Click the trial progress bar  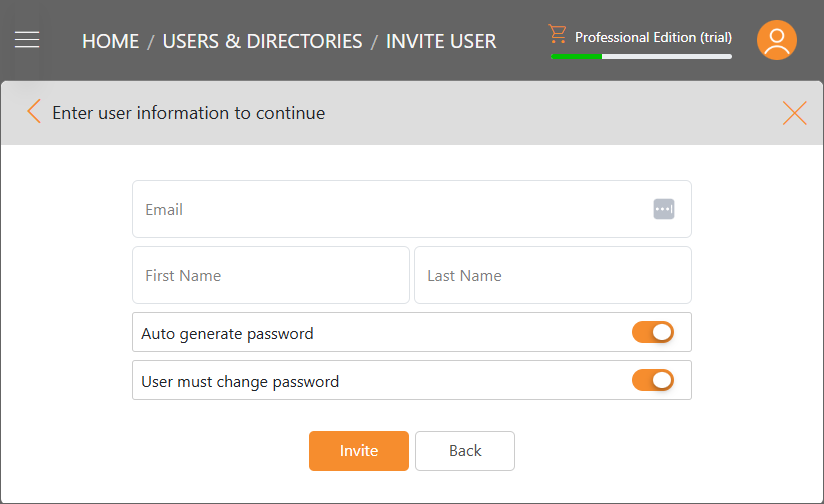click(x=641, y=56)
